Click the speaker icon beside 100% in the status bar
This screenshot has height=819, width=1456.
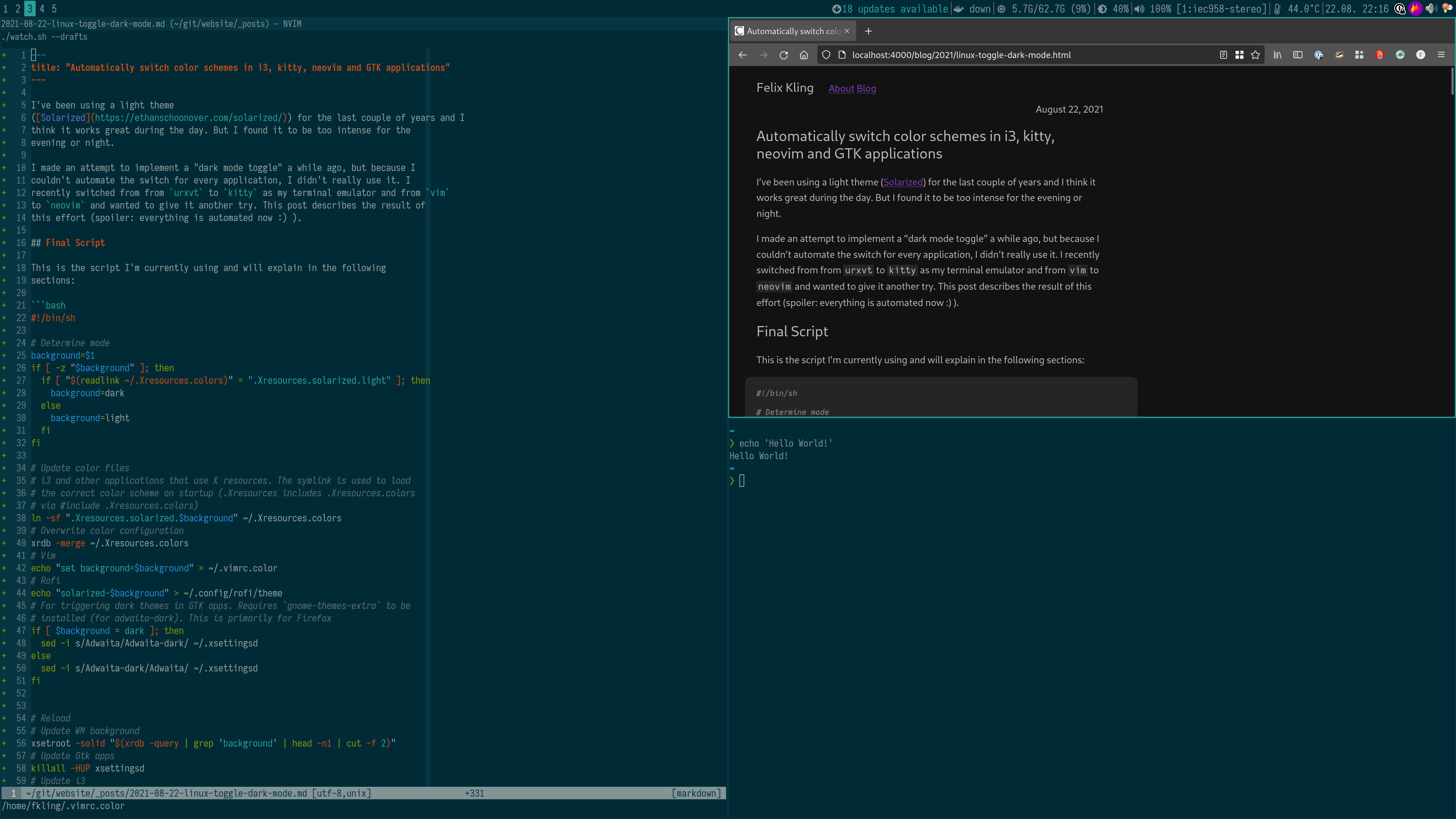click(1139, 9)
